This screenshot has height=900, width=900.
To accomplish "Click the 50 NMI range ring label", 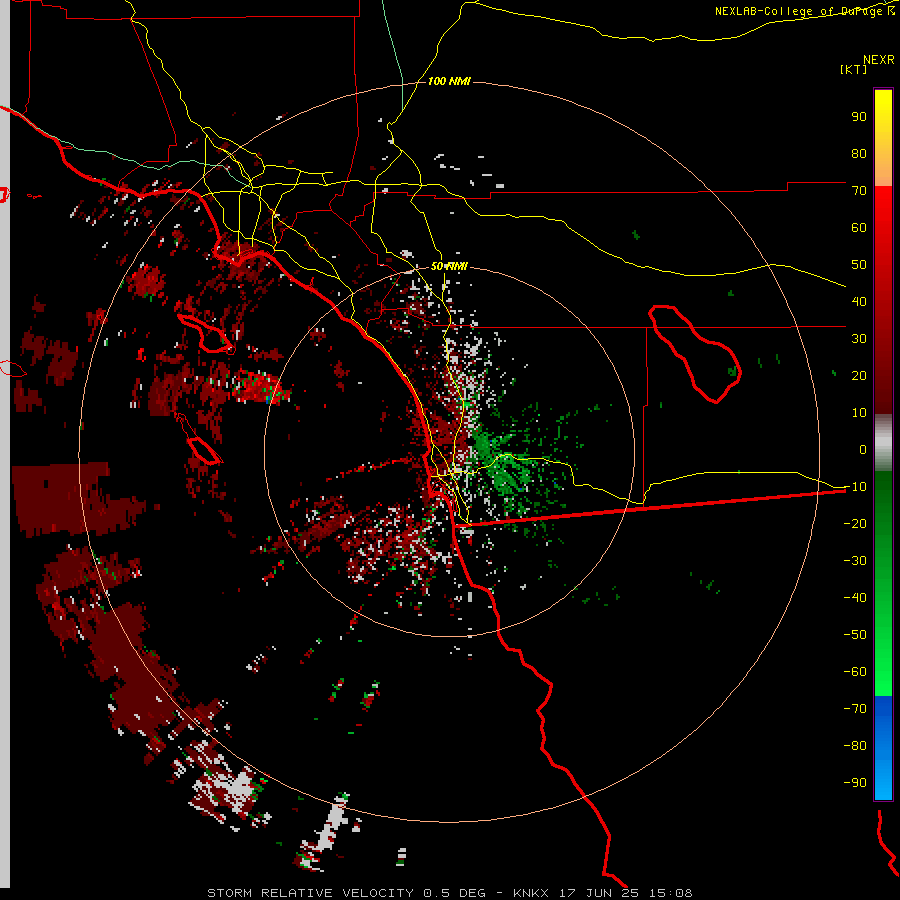I will tap(449, 266).
